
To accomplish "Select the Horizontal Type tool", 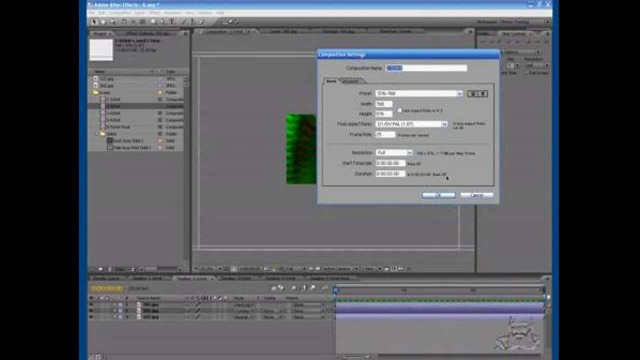I will tap(172, 22).
